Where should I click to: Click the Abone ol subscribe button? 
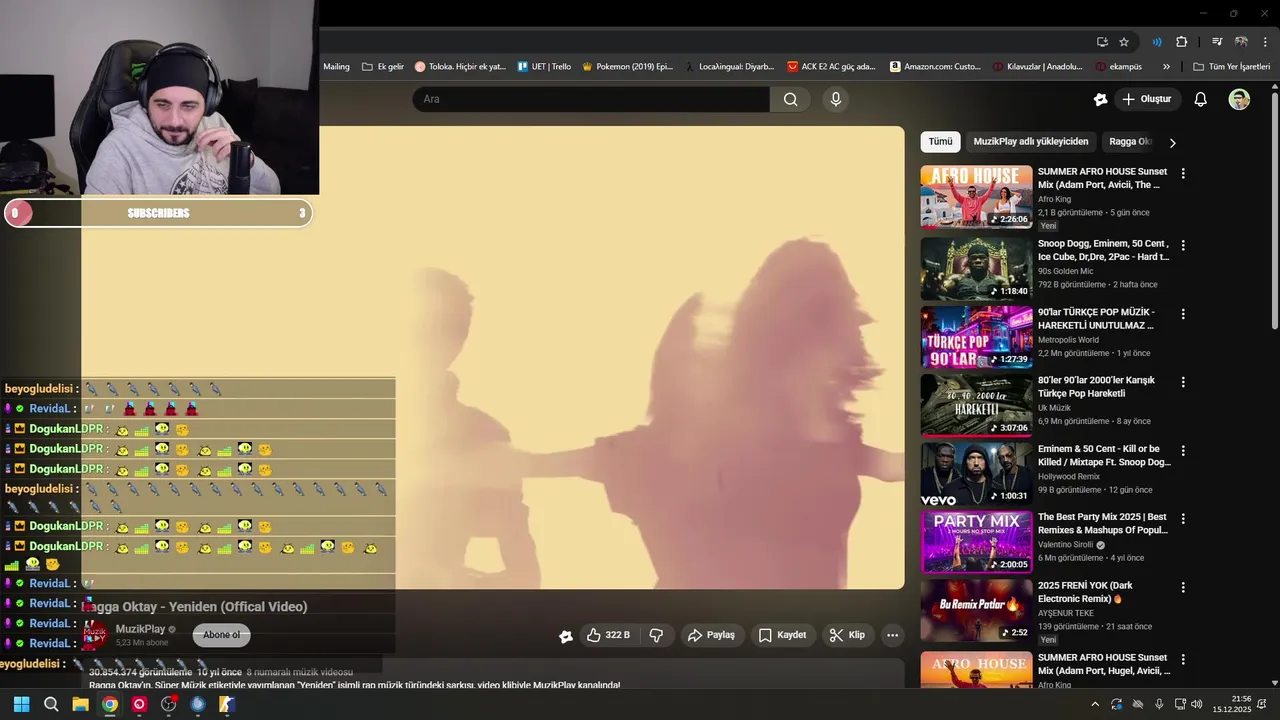click(x=221, y=635)
